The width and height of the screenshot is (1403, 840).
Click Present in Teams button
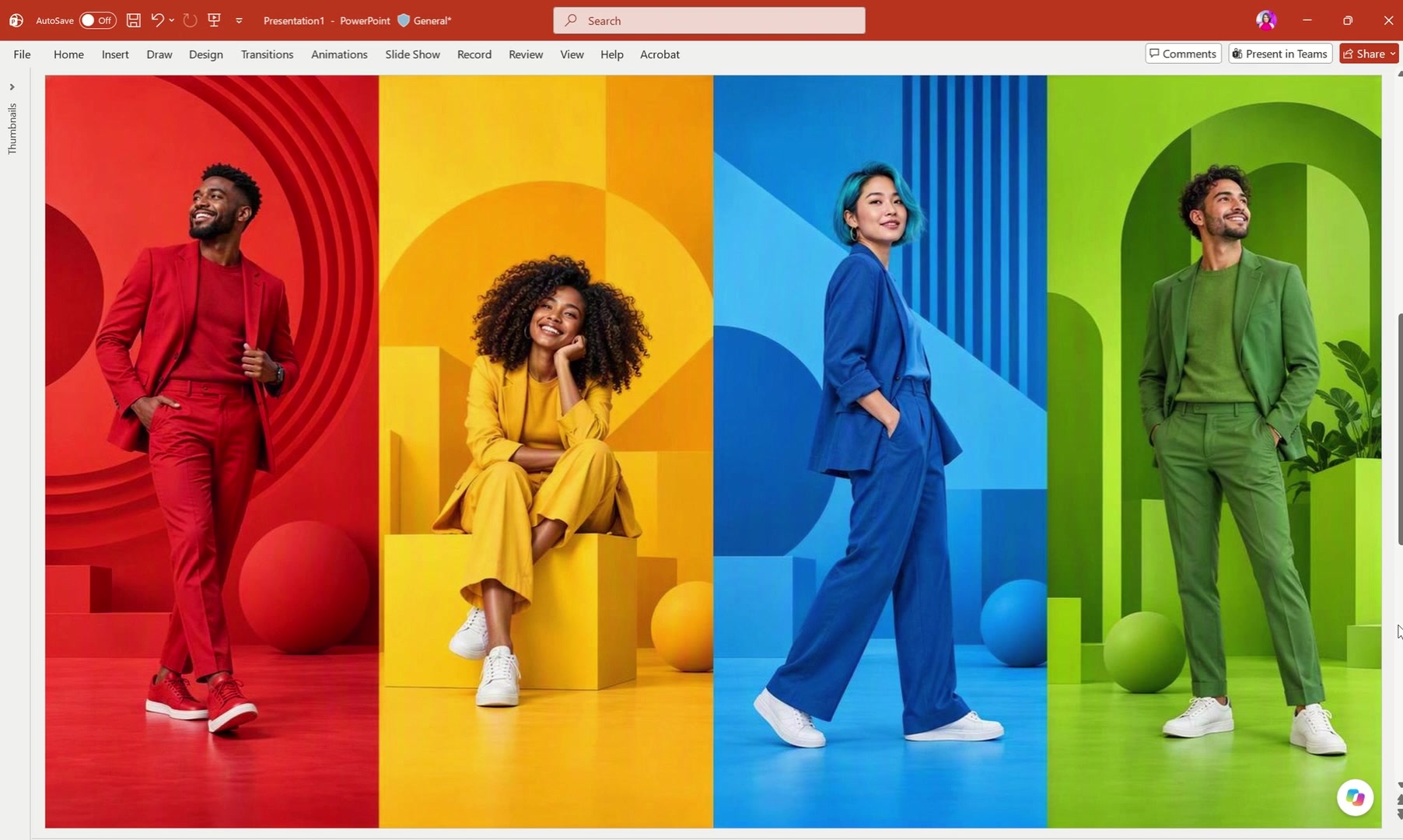coord(1280,54)
